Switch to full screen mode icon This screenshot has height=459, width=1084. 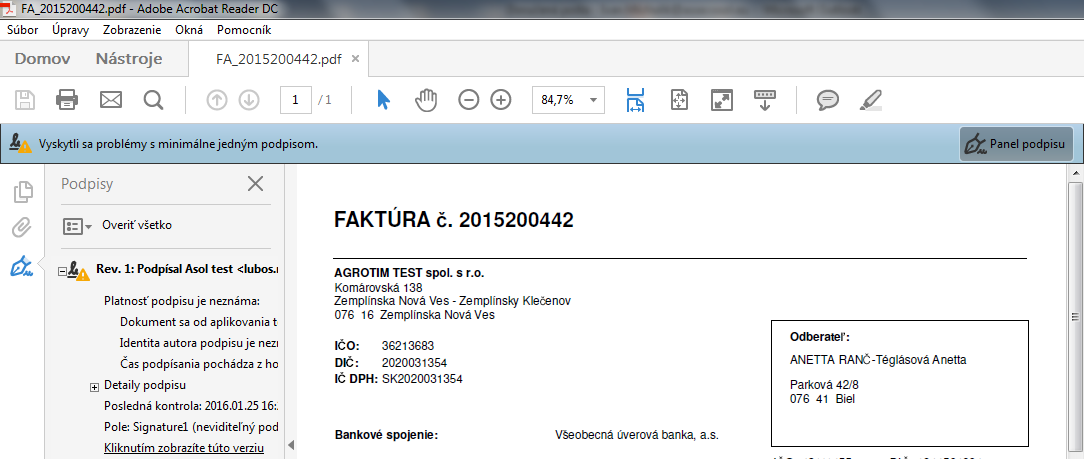[x=722, y=100]
